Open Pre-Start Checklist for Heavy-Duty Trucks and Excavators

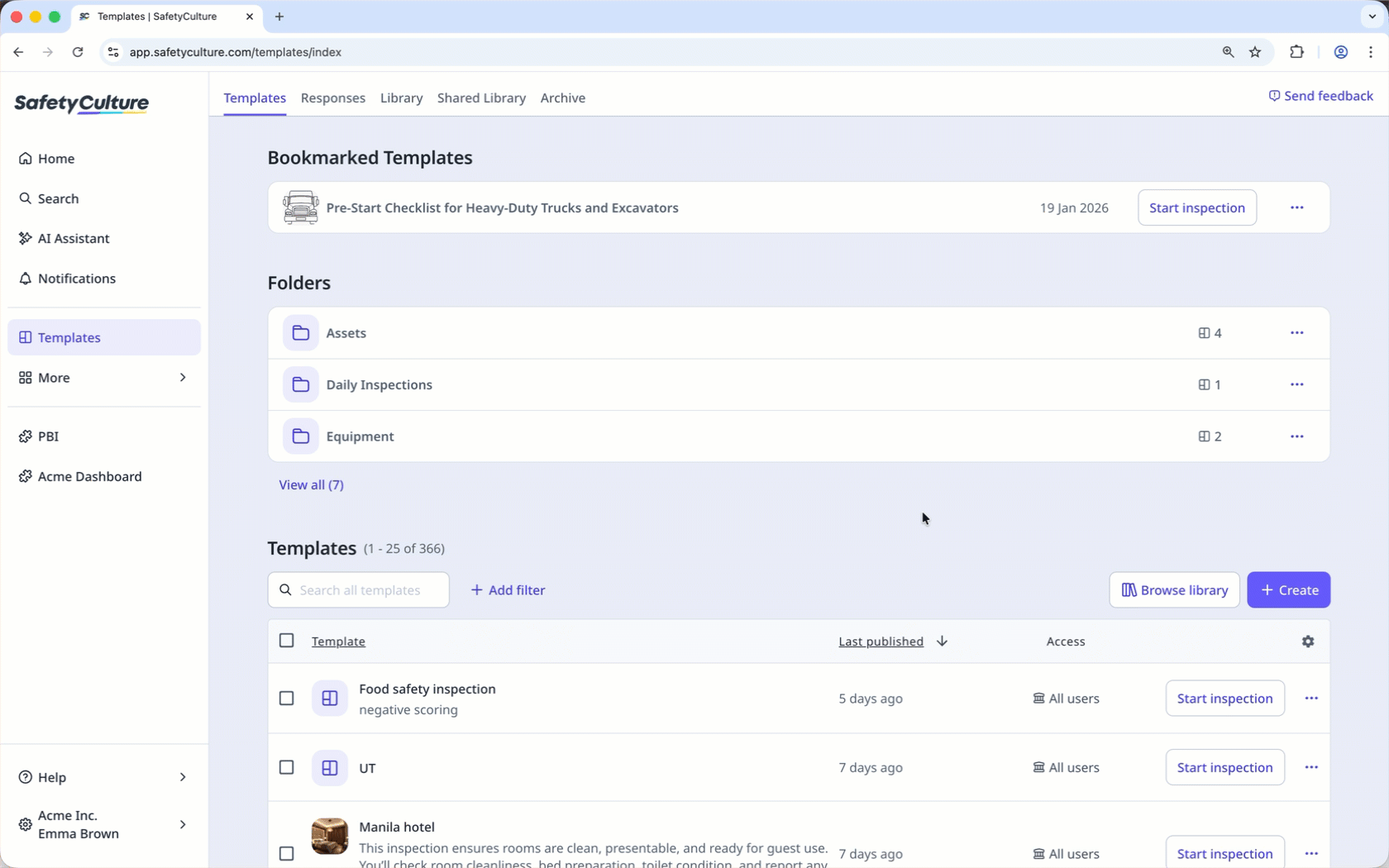point(502,208)
